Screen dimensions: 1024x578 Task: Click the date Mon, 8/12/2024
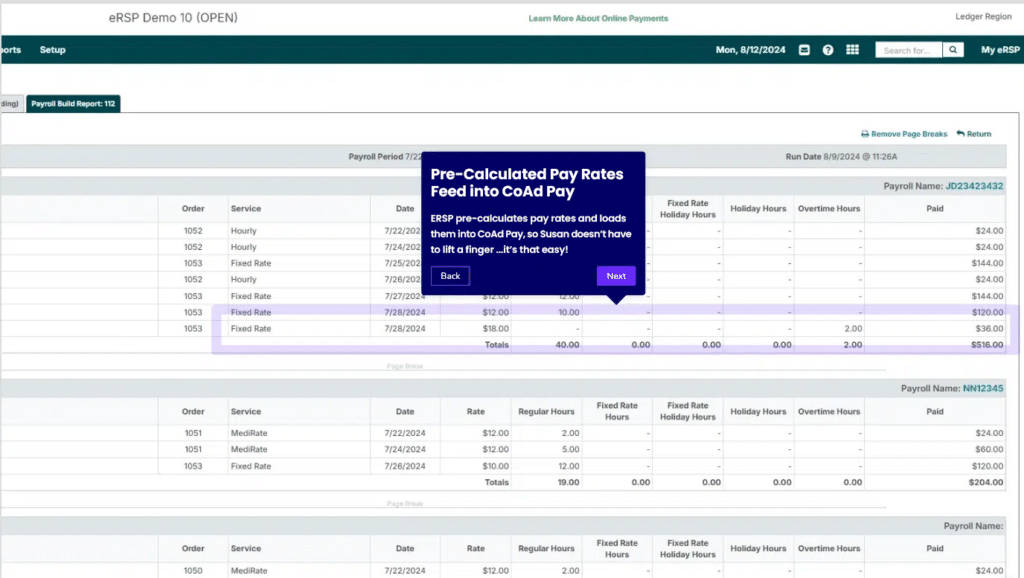[750, 50]
